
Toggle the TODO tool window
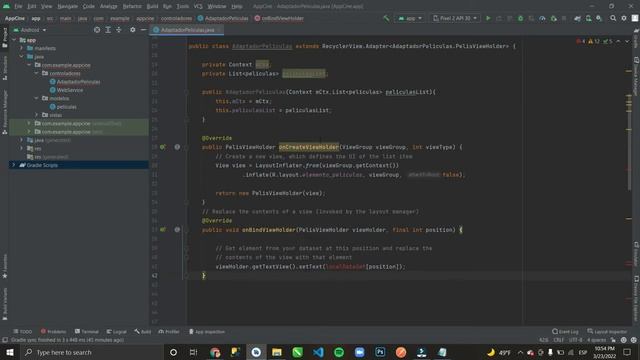22,331
